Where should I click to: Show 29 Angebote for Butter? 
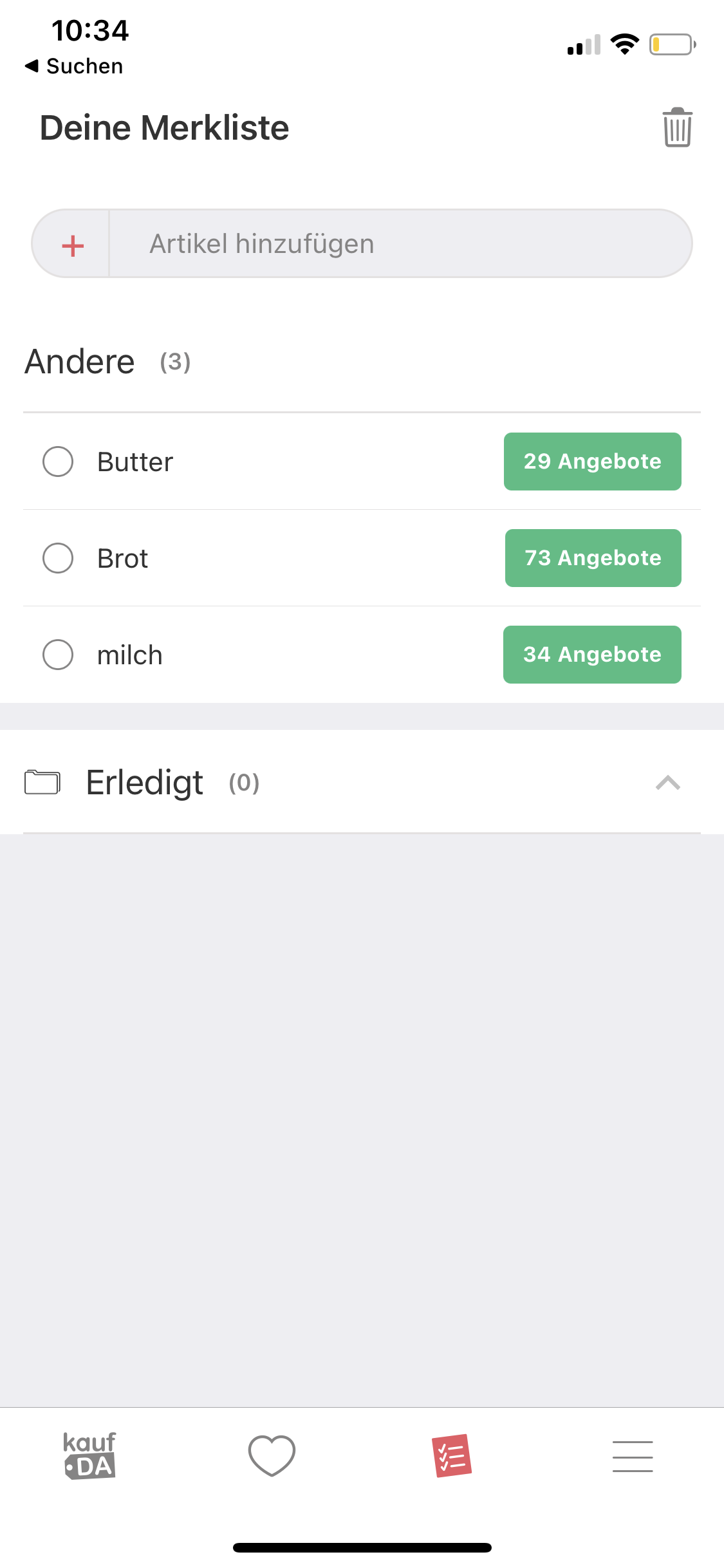point(593,462)
